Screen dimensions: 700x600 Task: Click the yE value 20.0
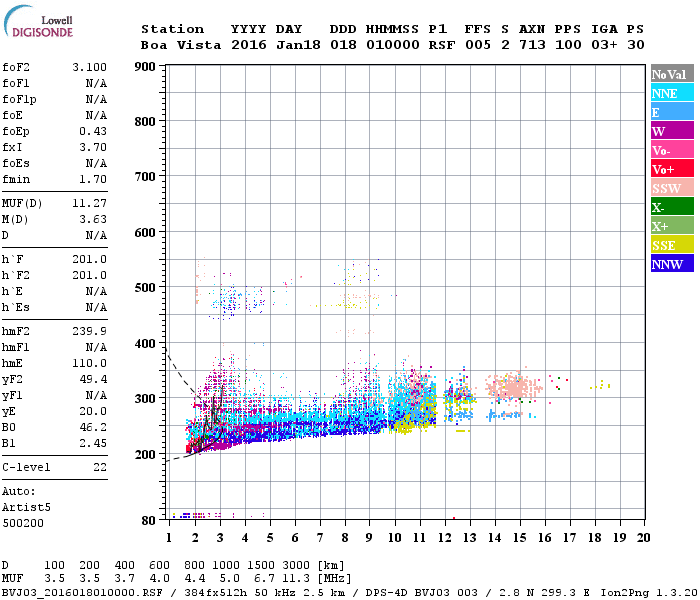(x=93, y=412)
